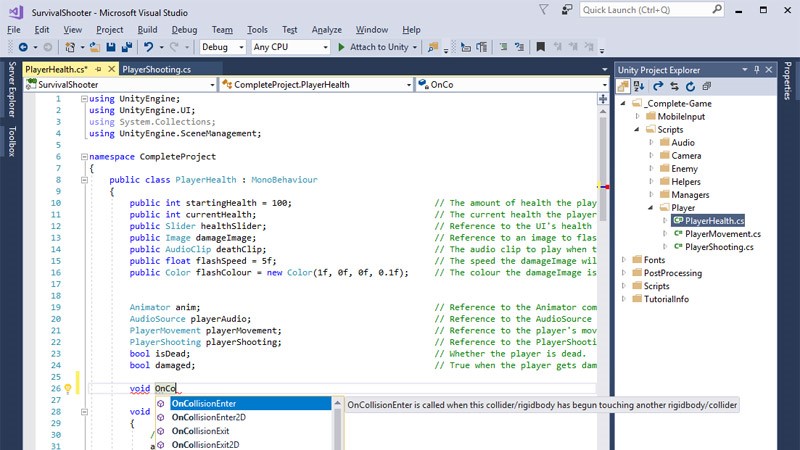800x450 pixels.
Task: Select PlayerMovement.cs in the project tree
Action: tap(722, 234)
